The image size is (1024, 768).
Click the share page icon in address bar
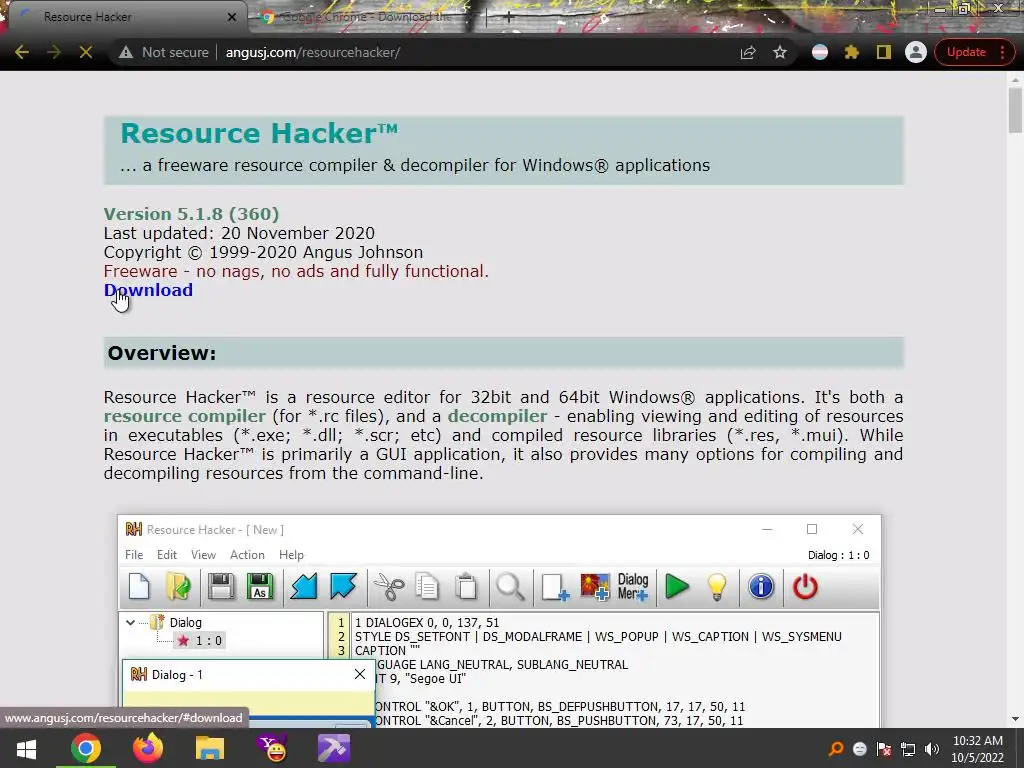point(748,52)
